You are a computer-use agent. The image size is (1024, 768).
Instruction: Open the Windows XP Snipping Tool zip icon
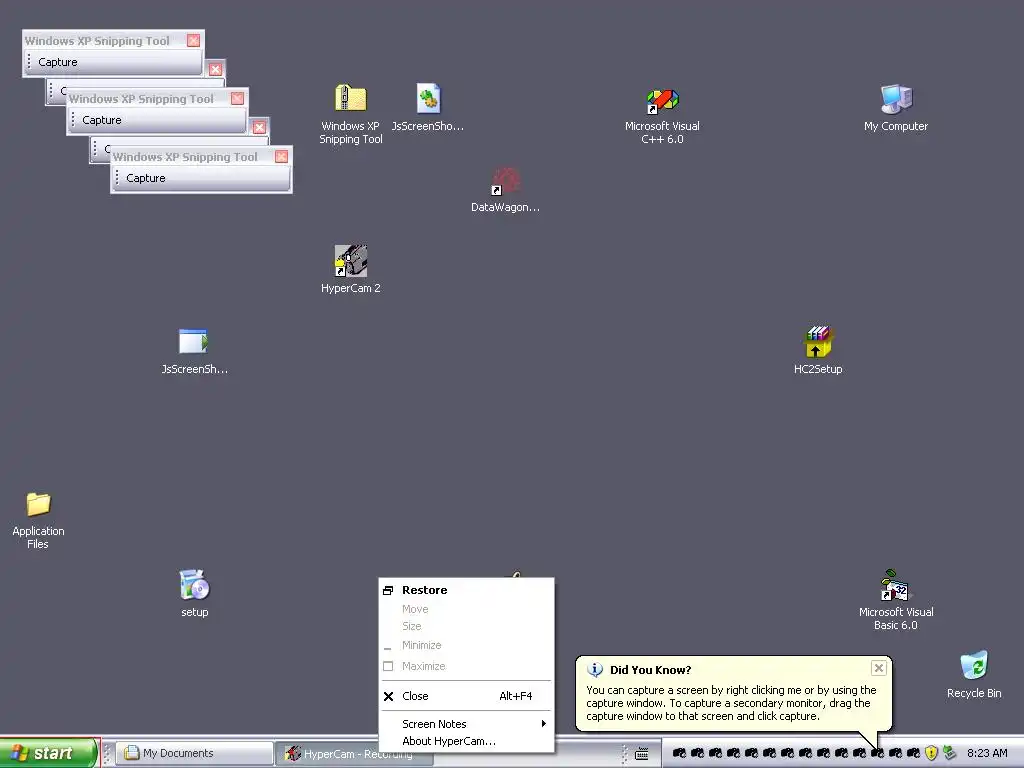pyautogui.click(x=351, y=99)
